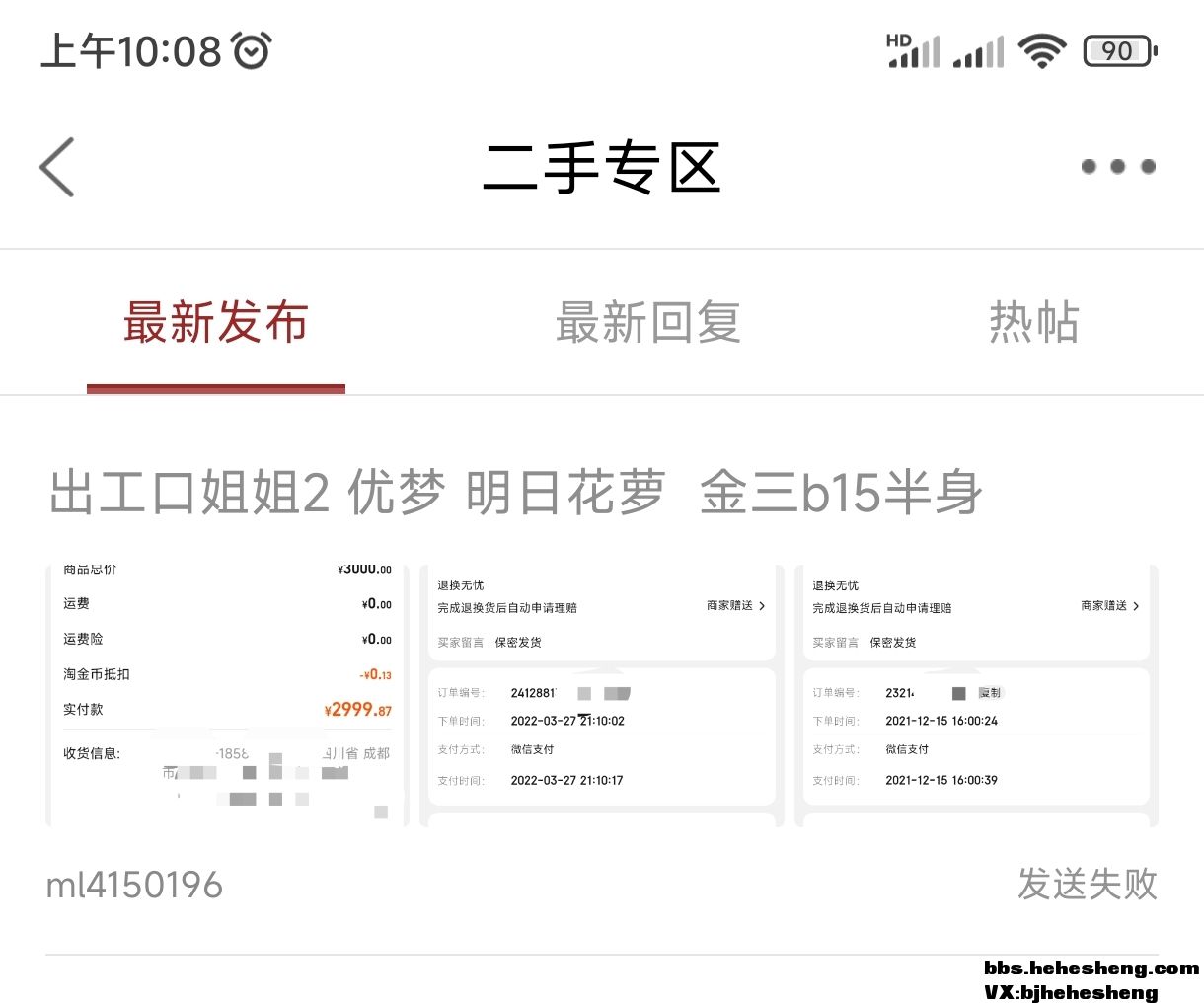Image resolution: width=1204 pixels, height=1008 pixels.
Task: Open the three-dot more options menu
Action: (x=1117, y=167)
